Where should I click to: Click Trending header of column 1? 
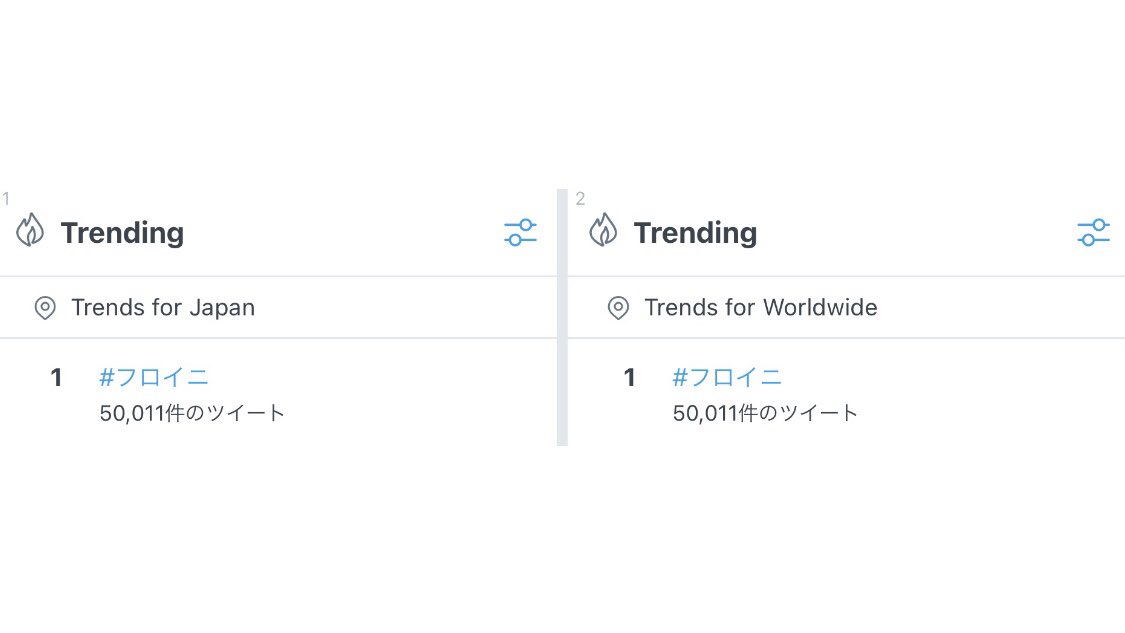tap(122, 233)
